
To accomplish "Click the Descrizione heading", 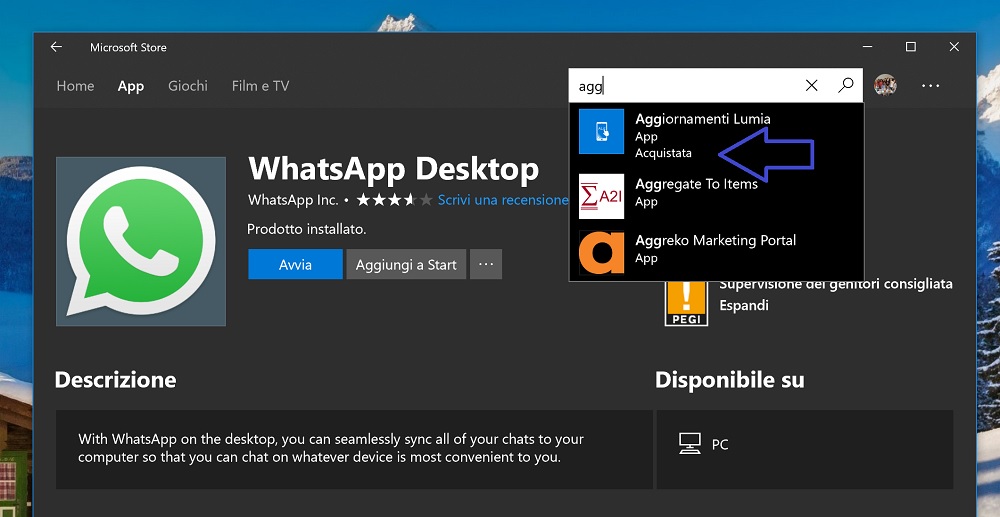I will 115,380.
